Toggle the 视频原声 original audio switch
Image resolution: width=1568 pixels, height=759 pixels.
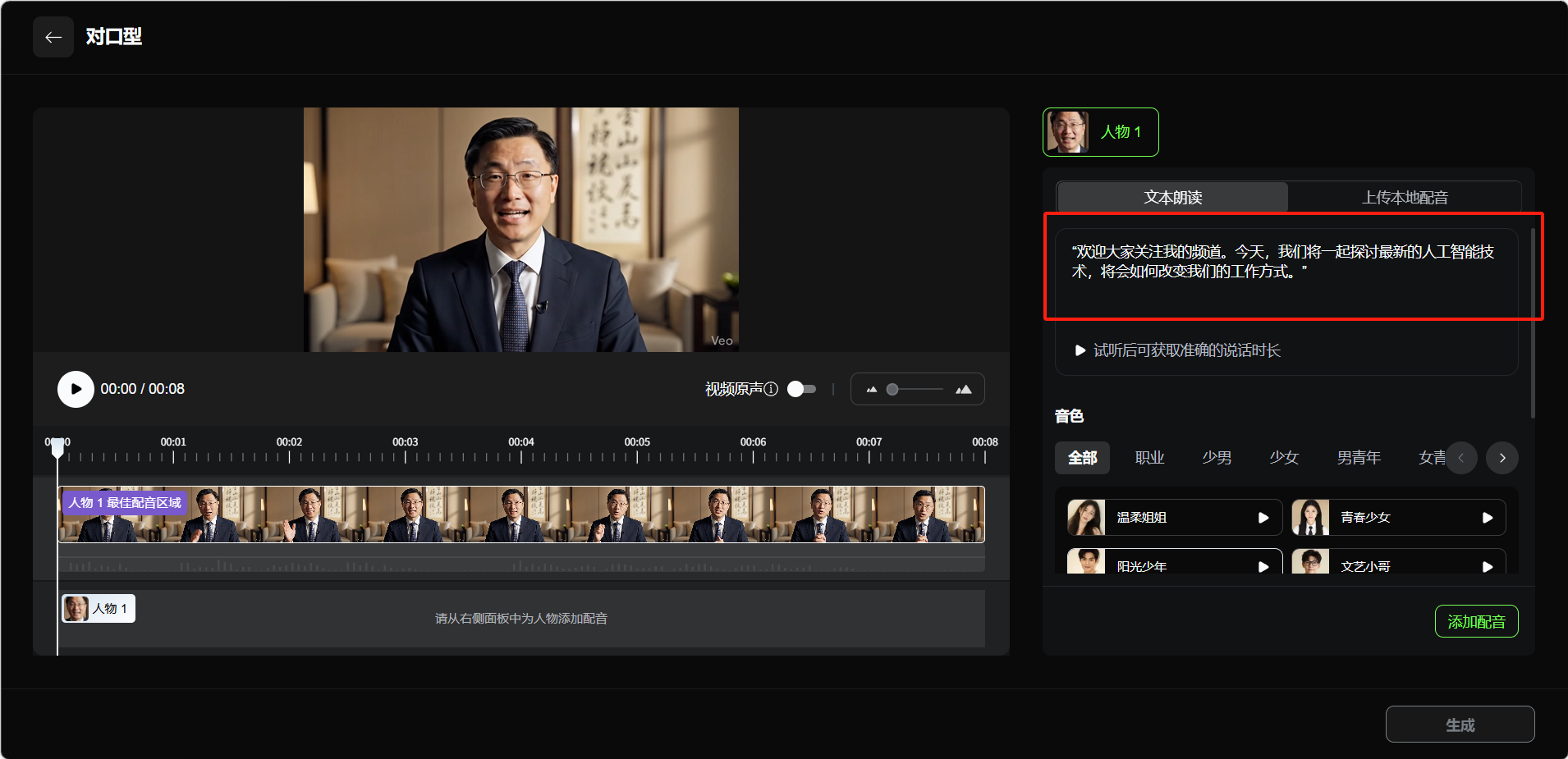pos(801,389)
